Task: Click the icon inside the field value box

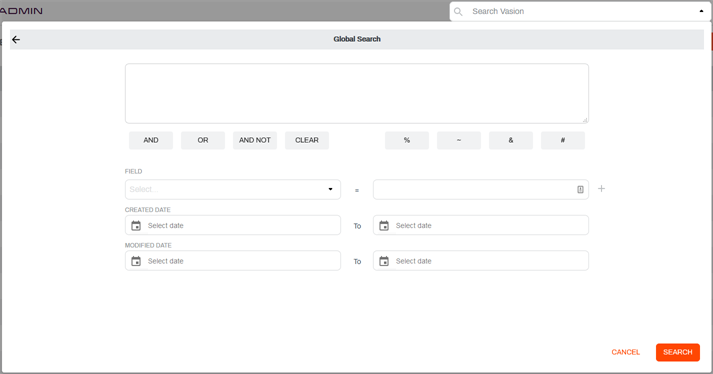Action: point(580,189)
